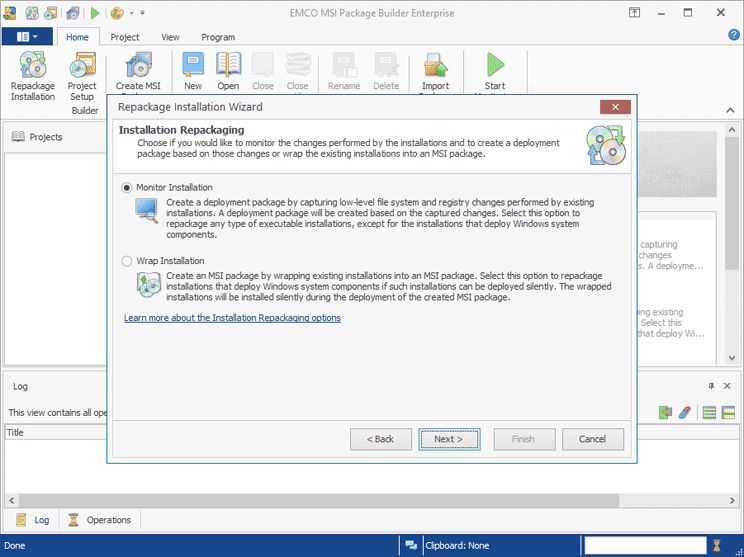Click the Import ribbon icon

click(x=435, y=65)
